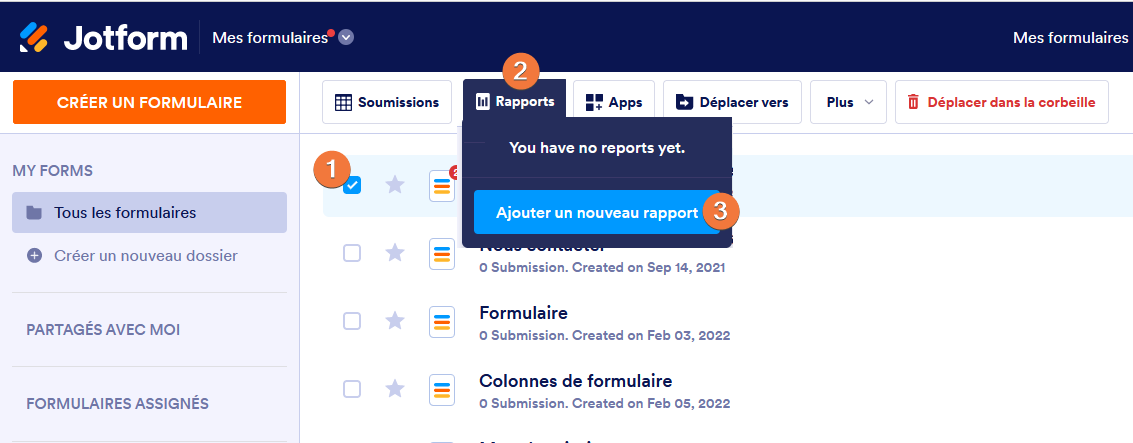Click form icon of Sep 14, 2021 form
The width and height of the screenshot is (1133, 443).
point(442,254)
